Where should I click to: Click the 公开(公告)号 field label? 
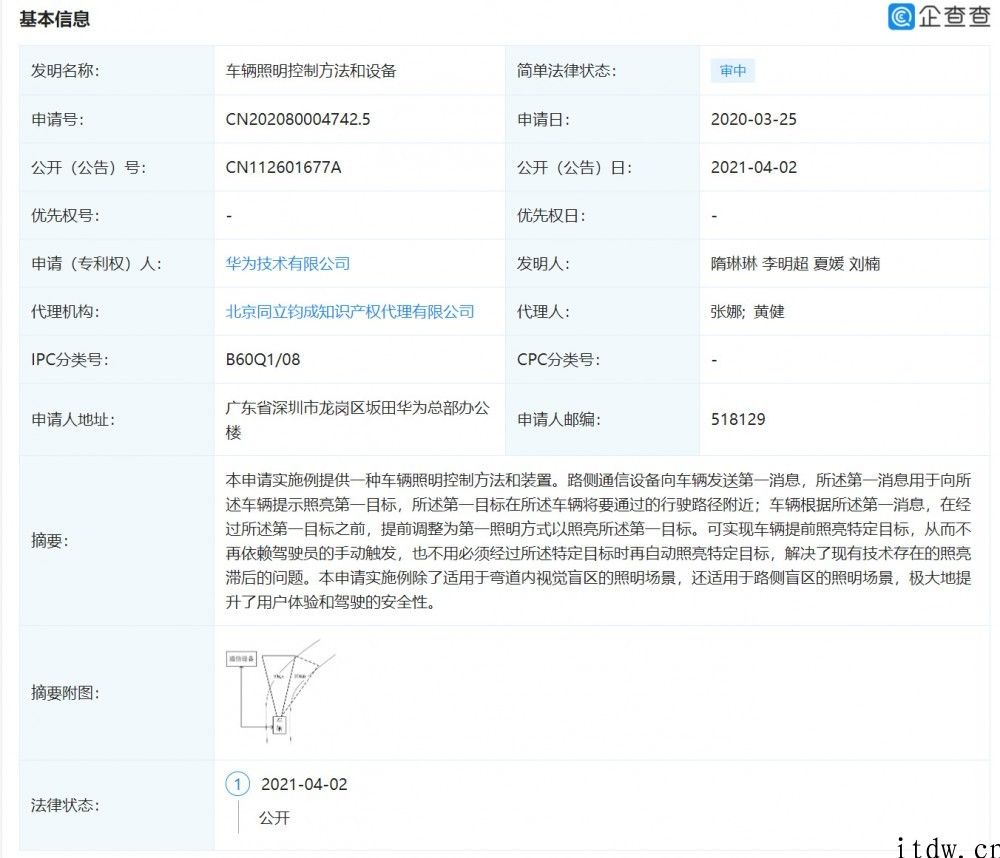(x=89, y=168)
